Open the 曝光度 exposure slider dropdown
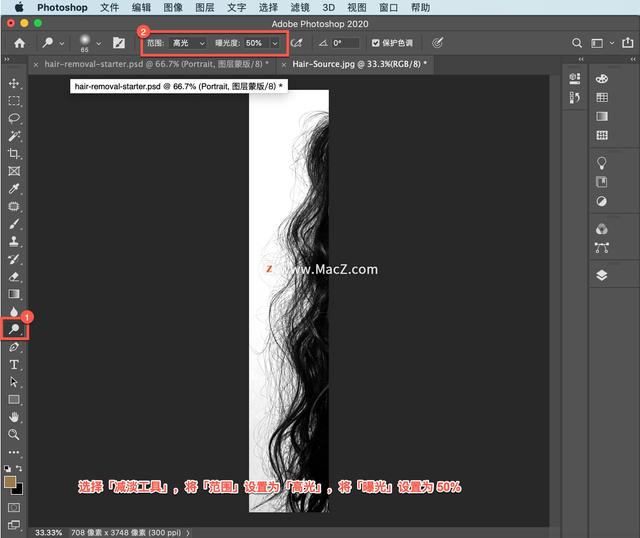 coord(275,43)
